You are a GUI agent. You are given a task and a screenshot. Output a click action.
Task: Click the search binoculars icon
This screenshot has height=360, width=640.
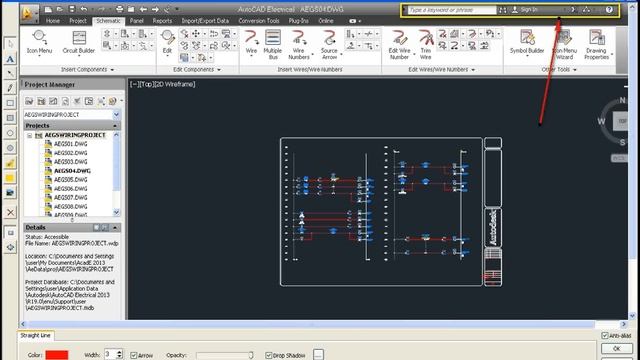click(503, 10)
